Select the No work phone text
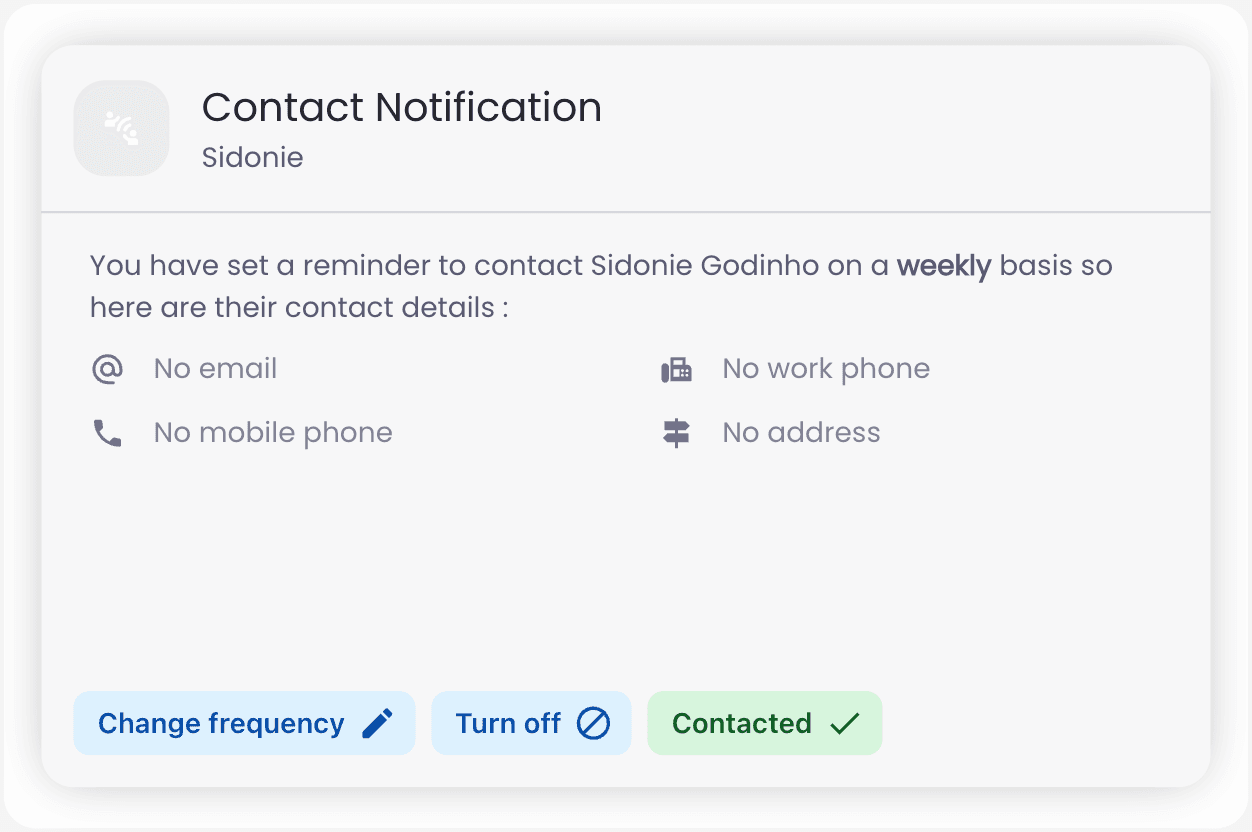Image resolution: width=1252 pixels, height=832 pixels. 826,368
